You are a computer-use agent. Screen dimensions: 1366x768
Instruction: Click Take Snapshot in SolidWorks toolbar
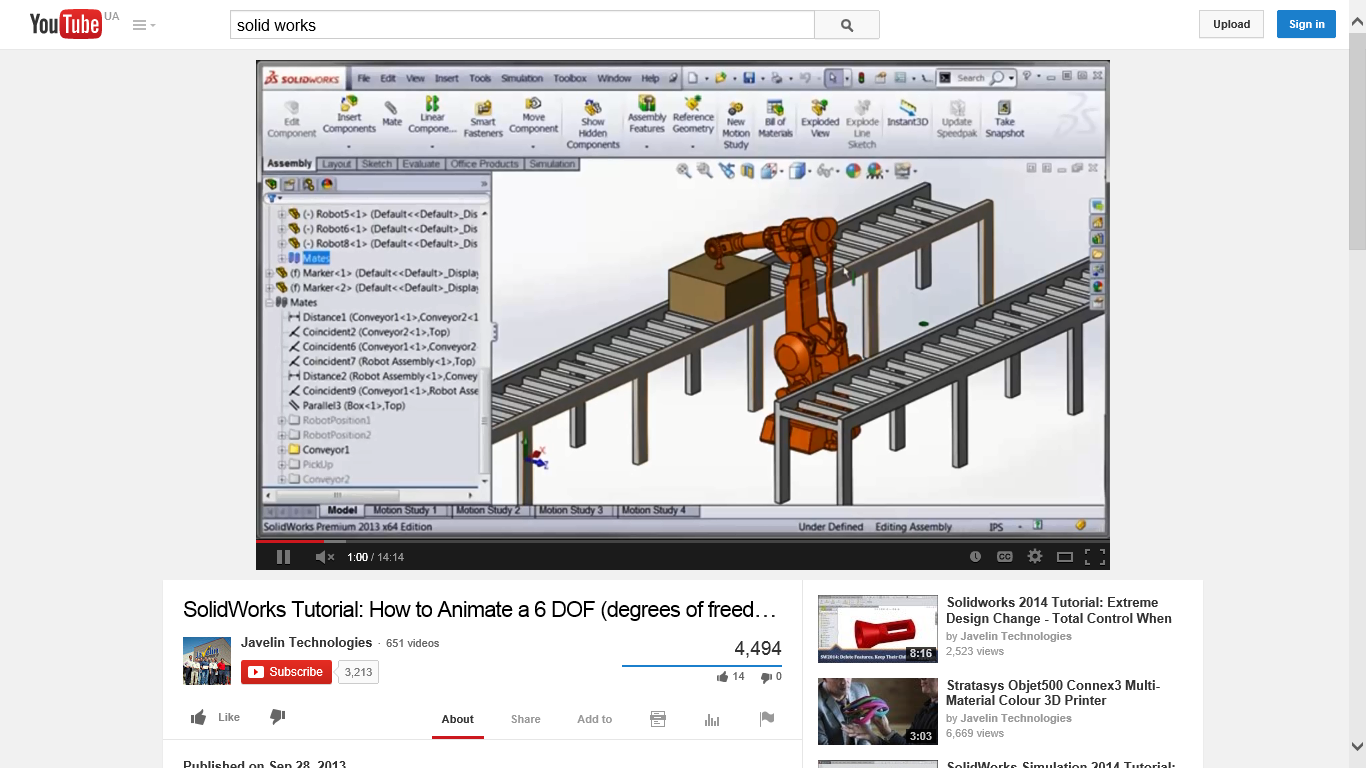tap(1005, 118)
